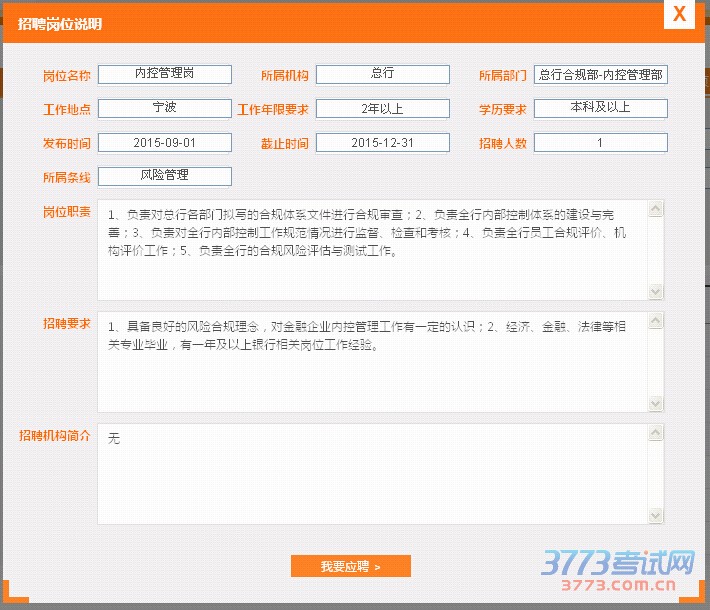Select the 工作年限要求 field showing 2年以上
The height and width of the screenshot is (610, 710).
pyautogui.click(x=382, y=108)
